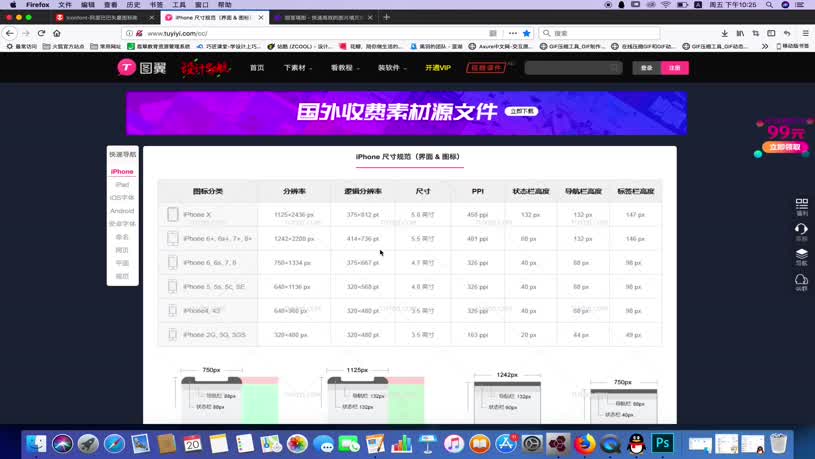Viewport: 815px width, 459px height.
Task: Select Android in the 快速导航 sidebar
Action: click(122, 211)
